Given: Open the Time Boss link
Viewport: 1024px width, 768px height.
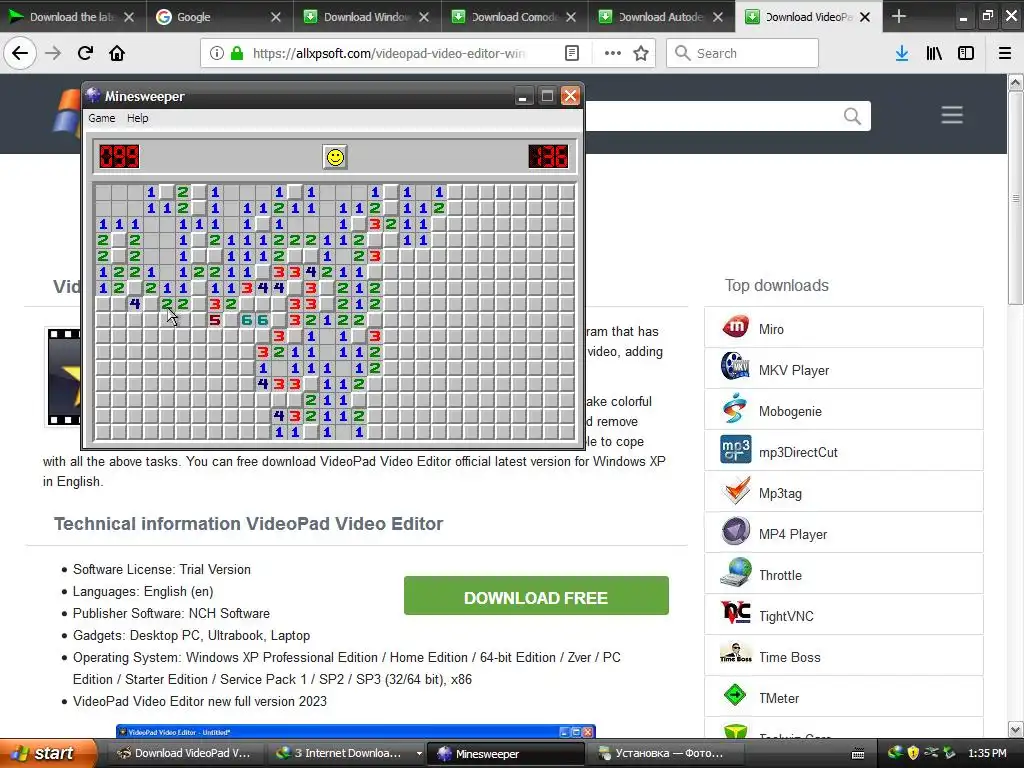Looking at the screenshot, I should click(790, 658).
